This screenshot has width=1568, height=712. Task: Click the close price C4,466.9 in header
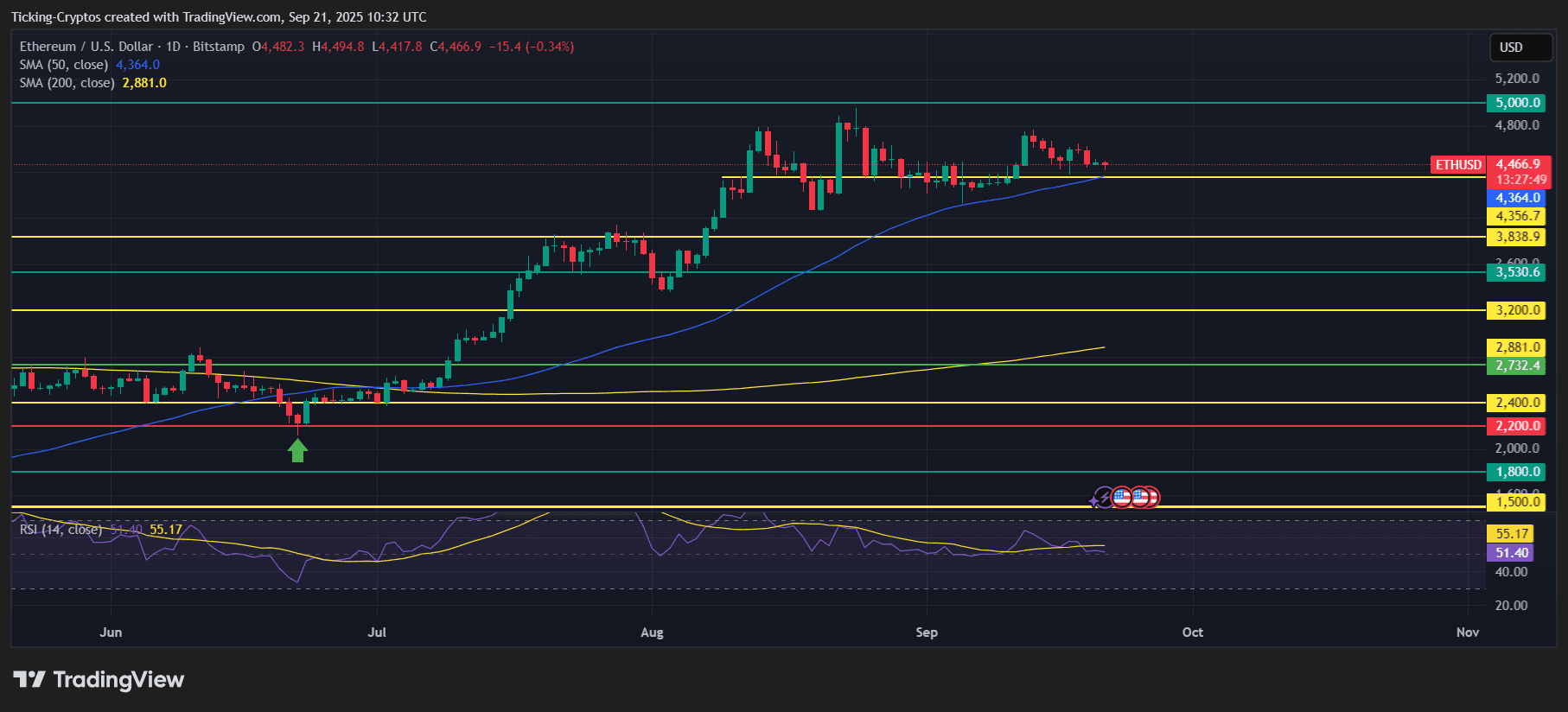[x=456, y=47]
